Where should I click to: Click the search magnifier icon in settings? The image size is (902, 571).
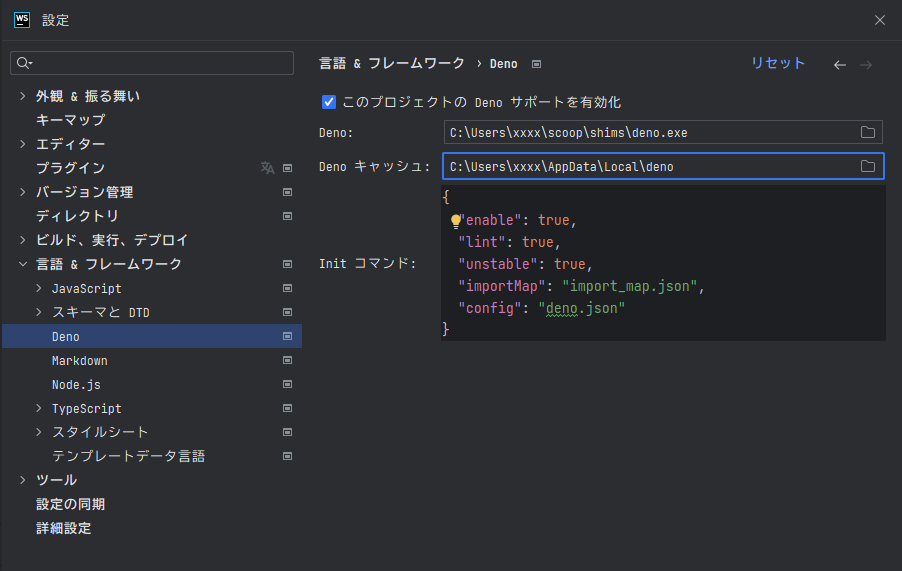pyautogui.click(x=24, y=63)
